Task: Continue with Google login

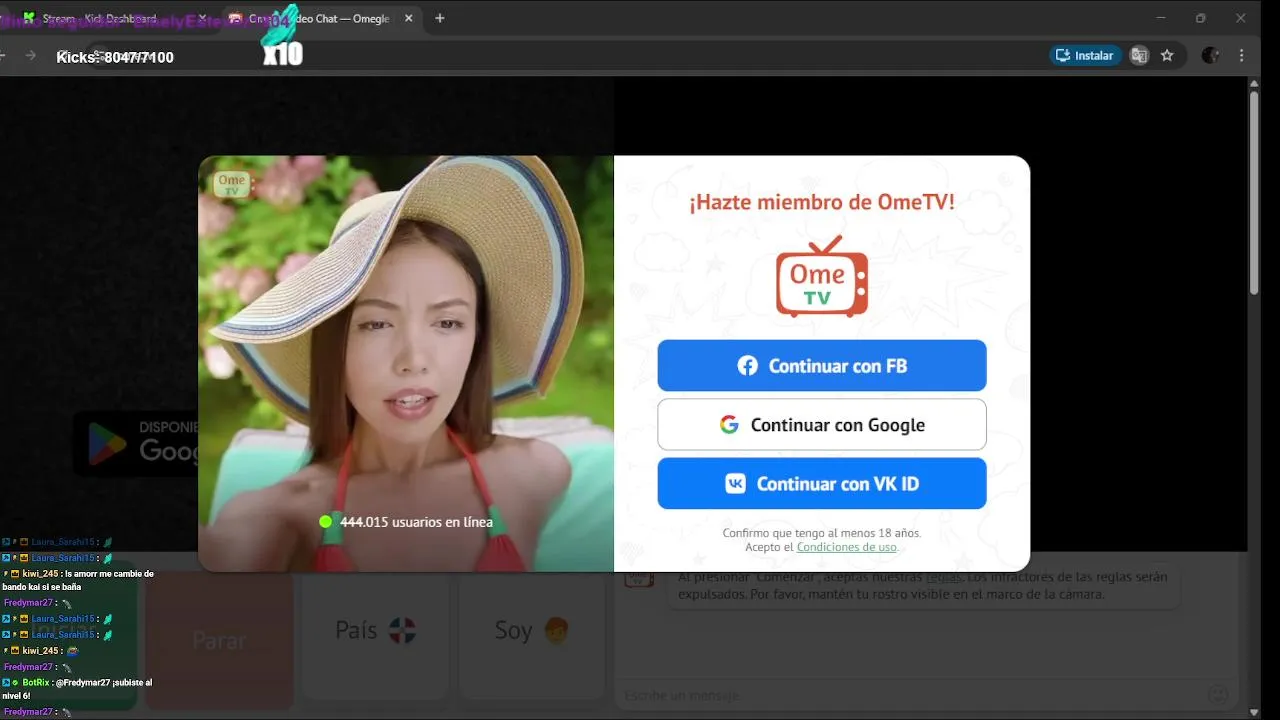Action: (822, 424)
